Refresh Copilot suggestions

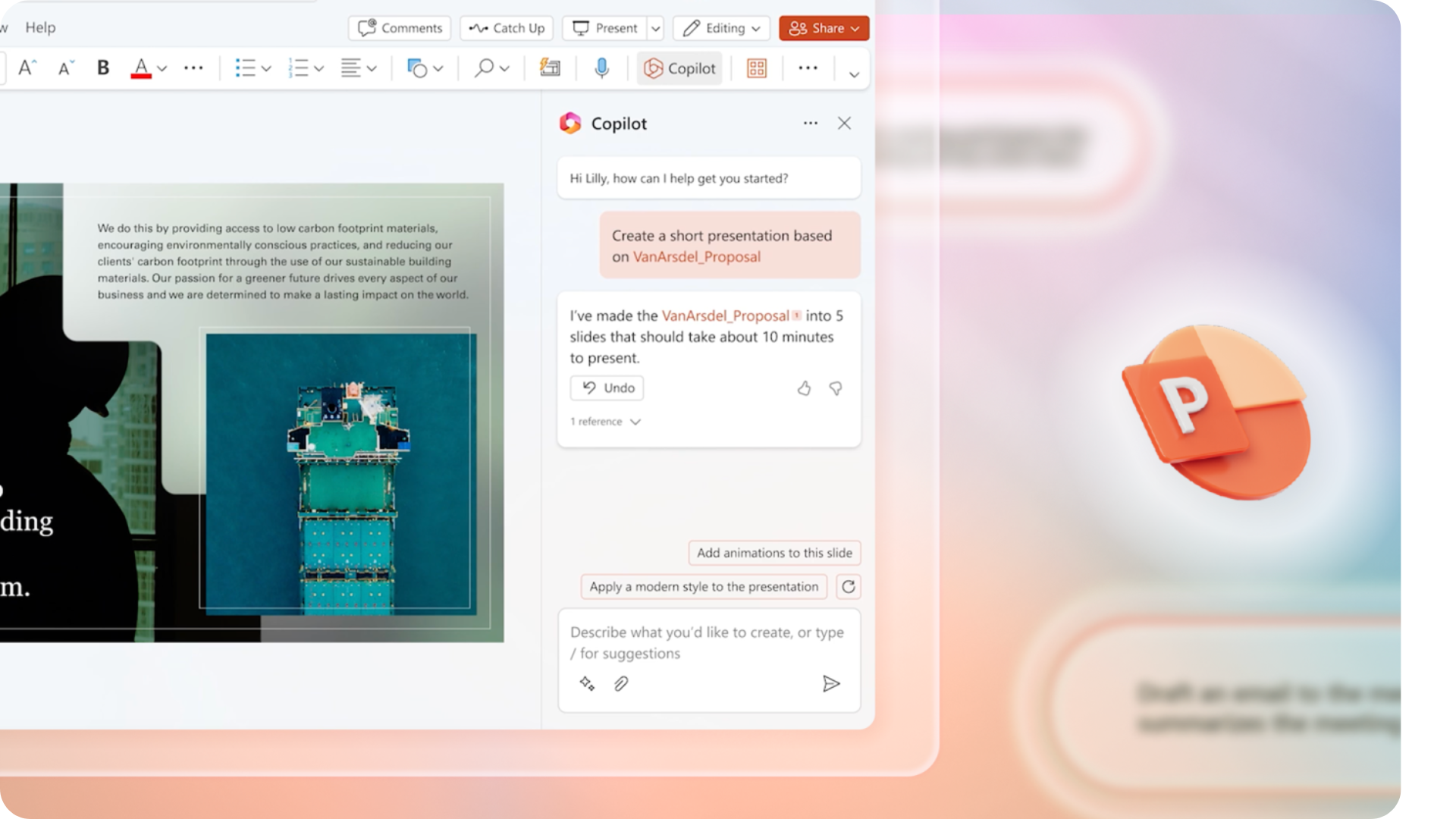(x=849, y=586)
